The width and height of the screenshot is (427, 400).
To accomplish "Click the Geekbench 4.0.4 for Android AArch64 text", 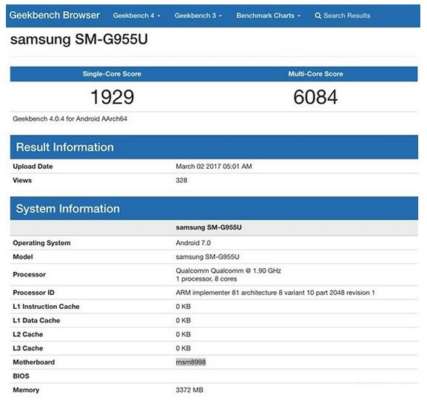I will (70, 119).
